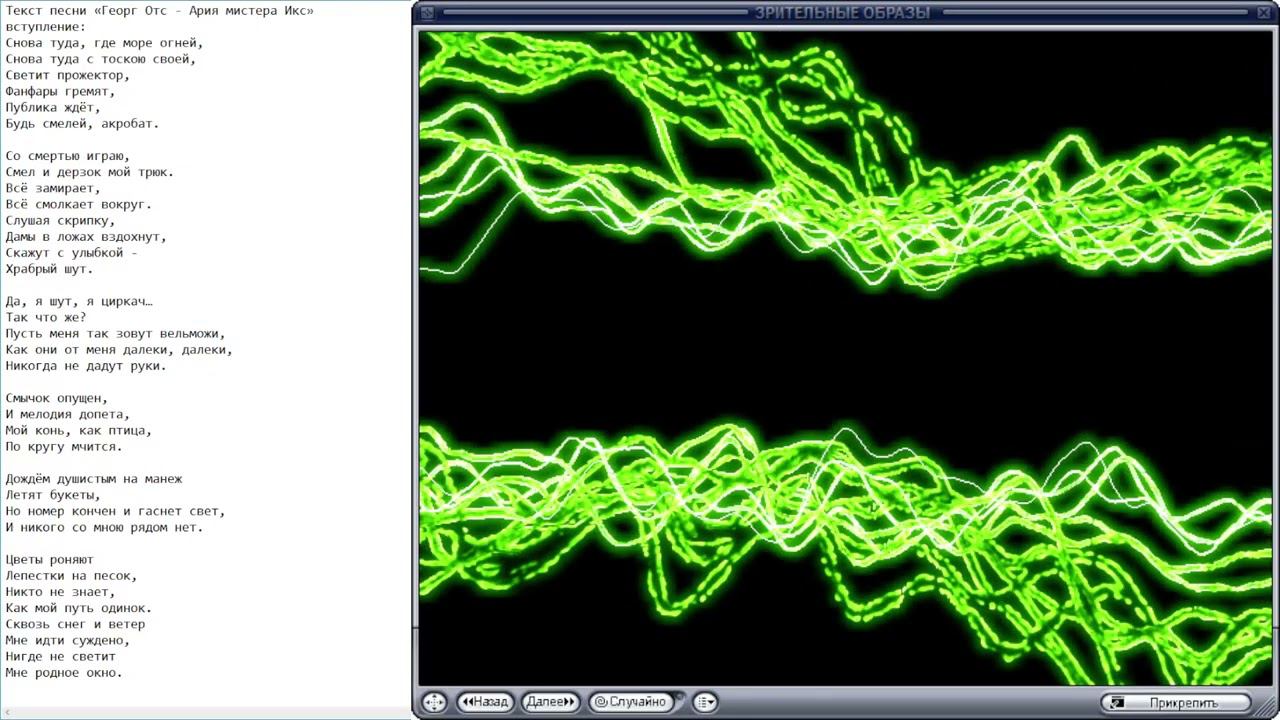Click the line "Фанфары гремят,"
1280x720 pixels.
point(61,91)
